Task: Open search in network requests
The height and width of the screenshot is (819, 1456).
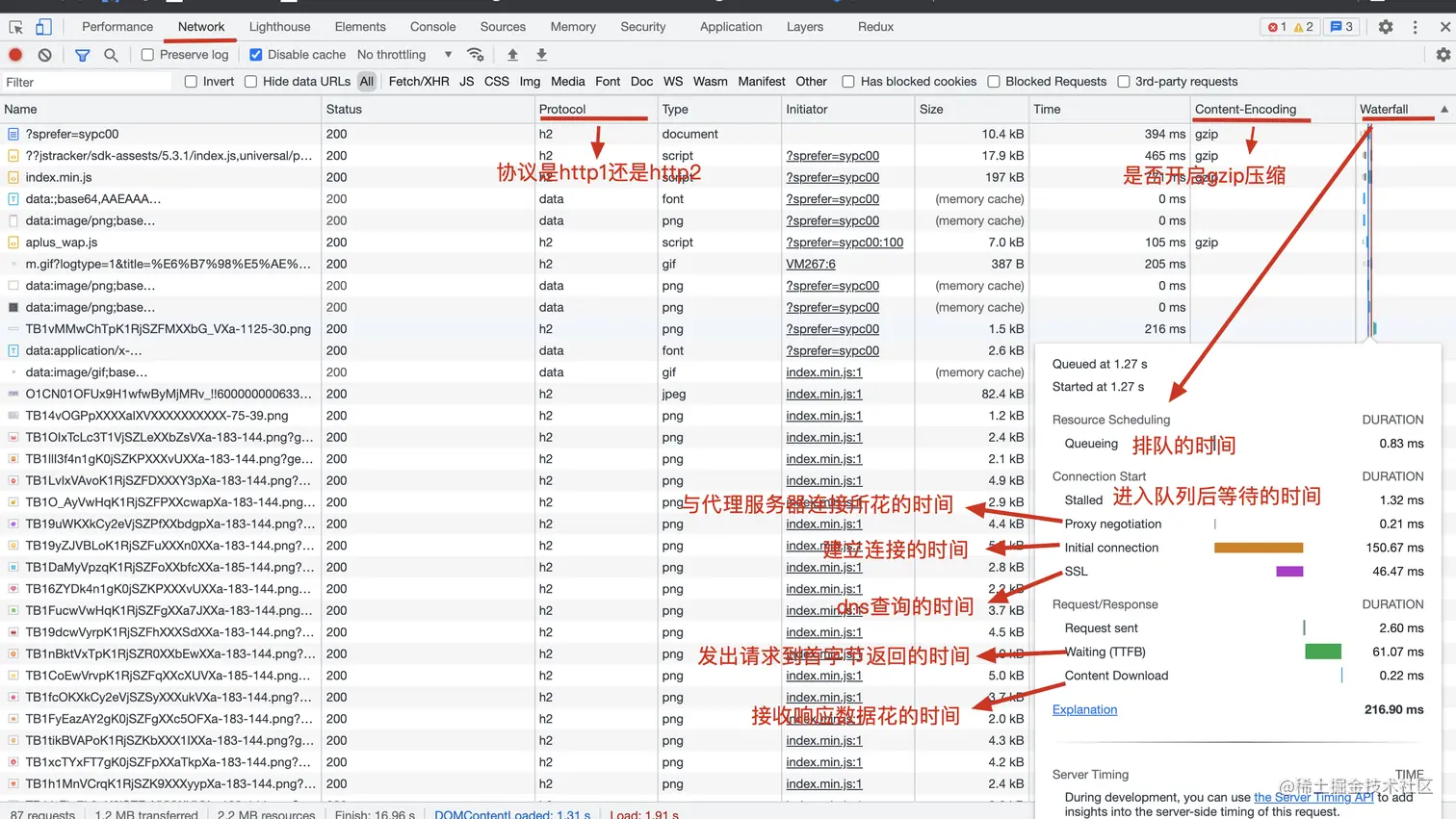Action: [x=111, y=55]
